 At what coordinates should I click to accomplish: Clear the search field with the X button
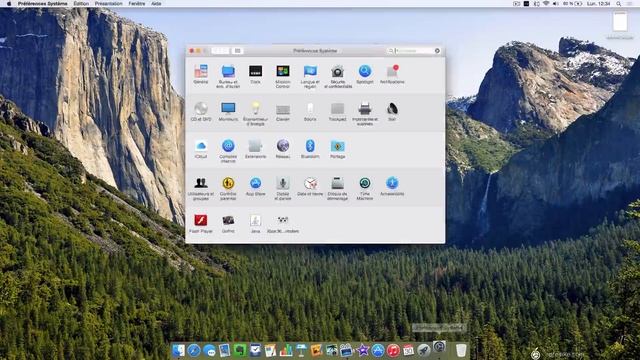tap(437, 51)
